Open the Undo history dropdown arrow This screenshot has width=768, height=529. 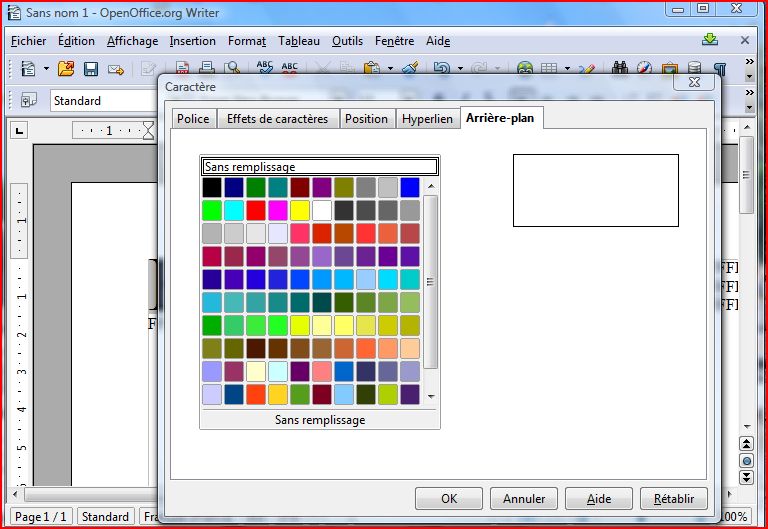click(x=460, y=68)
